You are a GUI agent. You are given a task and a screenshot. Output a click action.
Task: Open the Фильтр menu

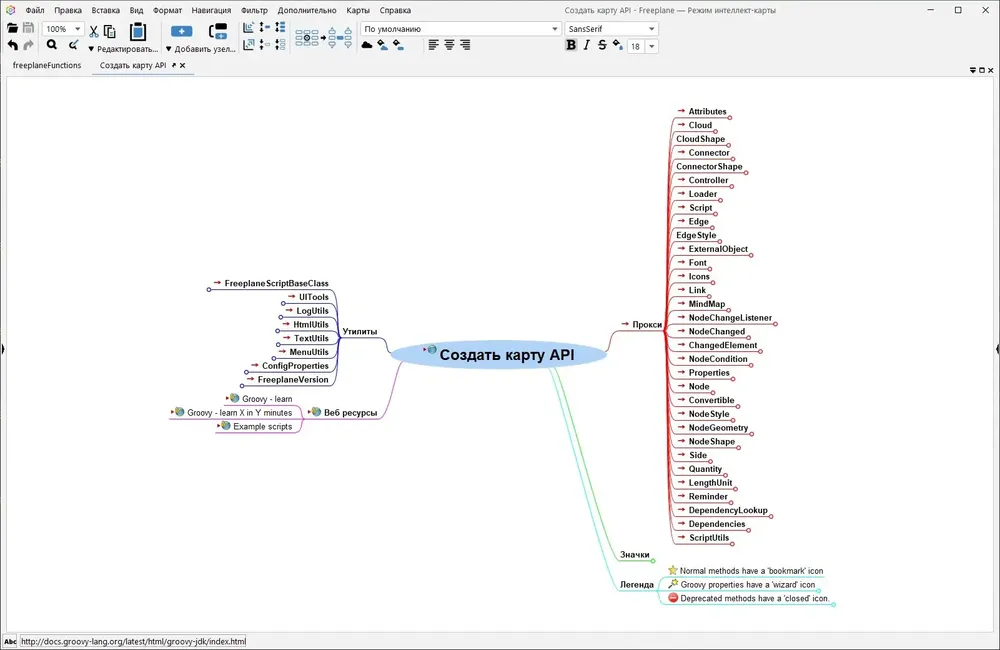click(254, 10)
